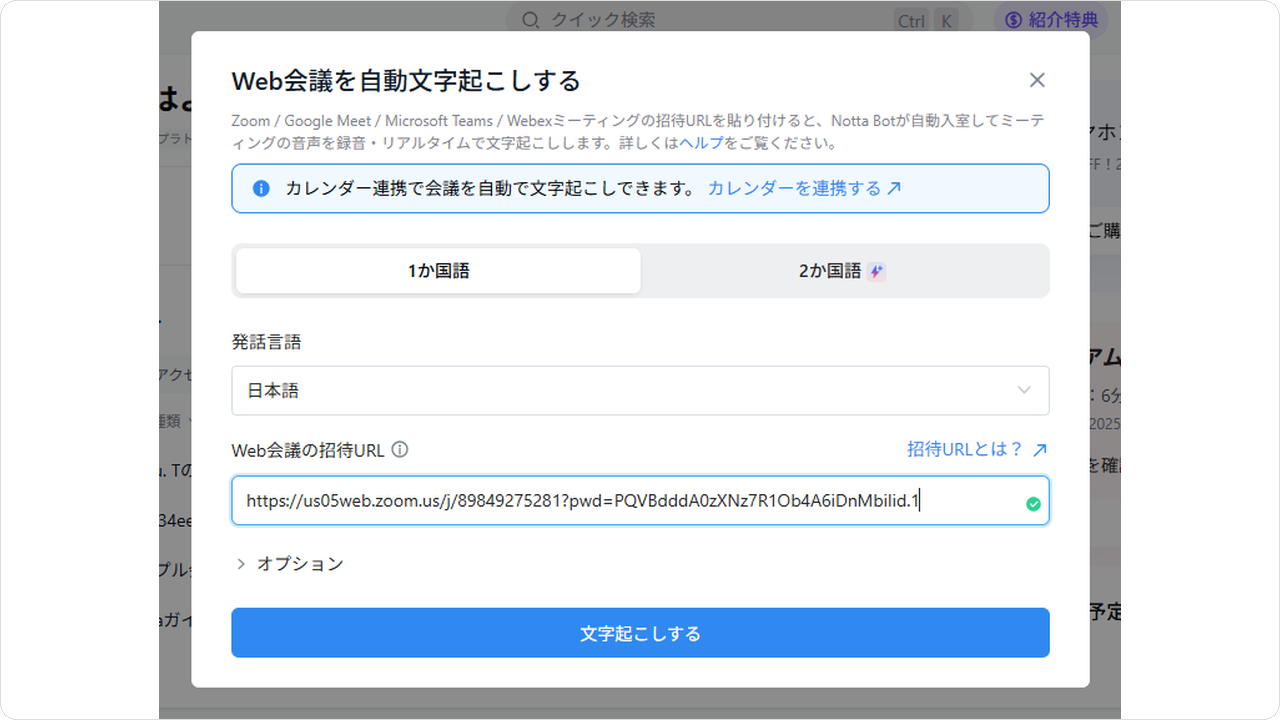
Task: Click the info icon next to Web会議の招待URL
Action: pos(400,450)
